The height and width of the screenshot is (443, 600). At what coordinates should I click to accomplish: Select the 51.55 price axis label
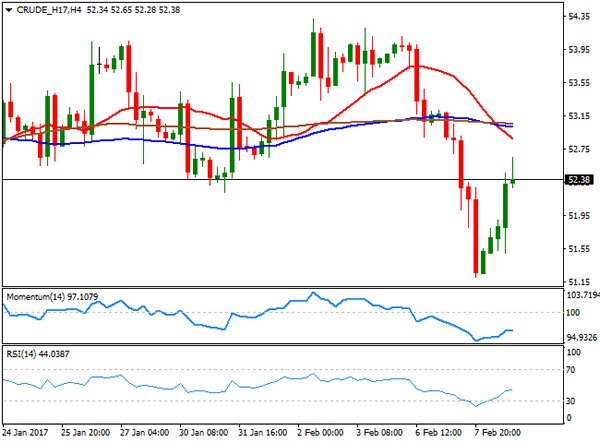click(x=579, y=249)
